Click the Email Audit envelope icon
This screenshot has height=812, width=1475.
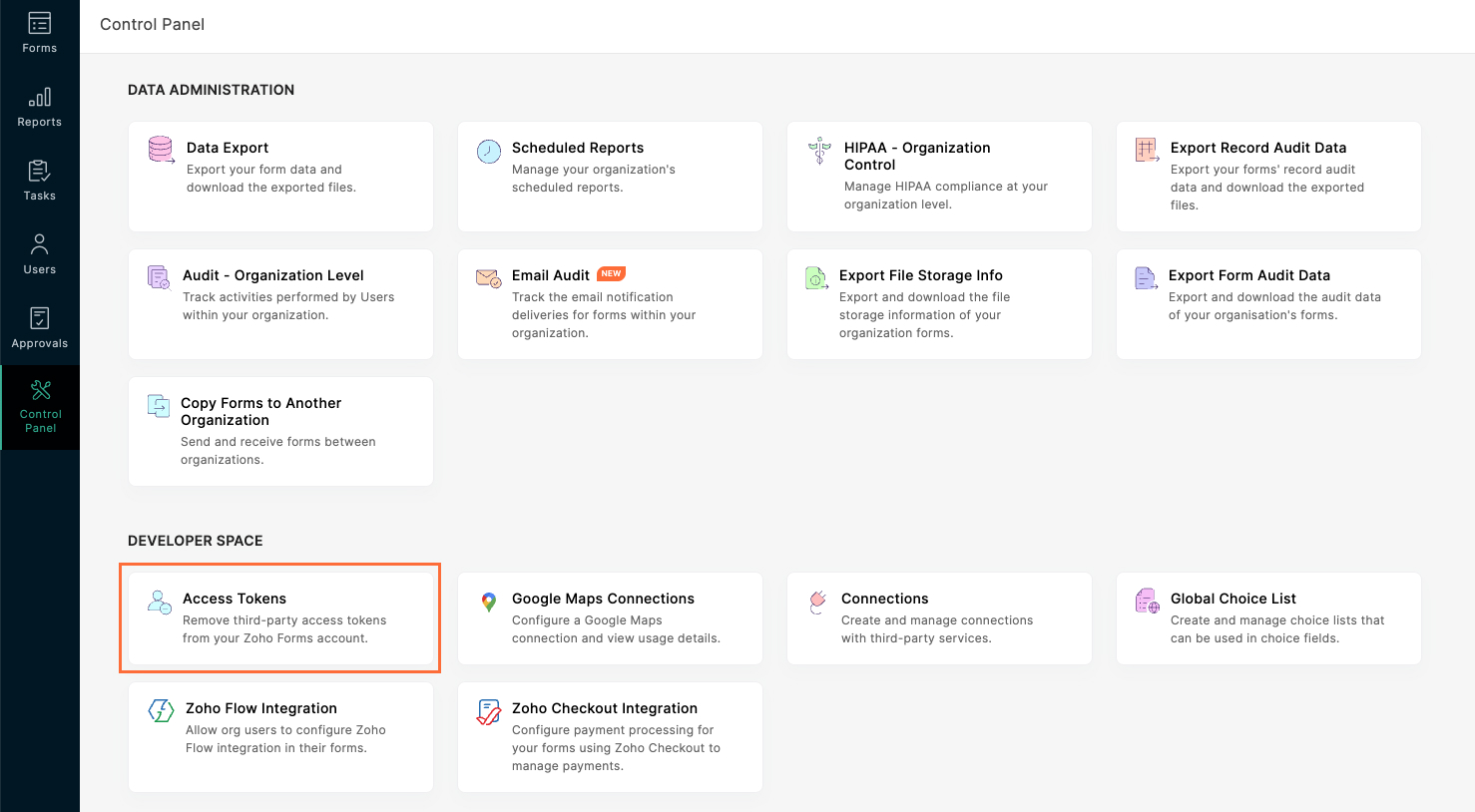[489, 277]
